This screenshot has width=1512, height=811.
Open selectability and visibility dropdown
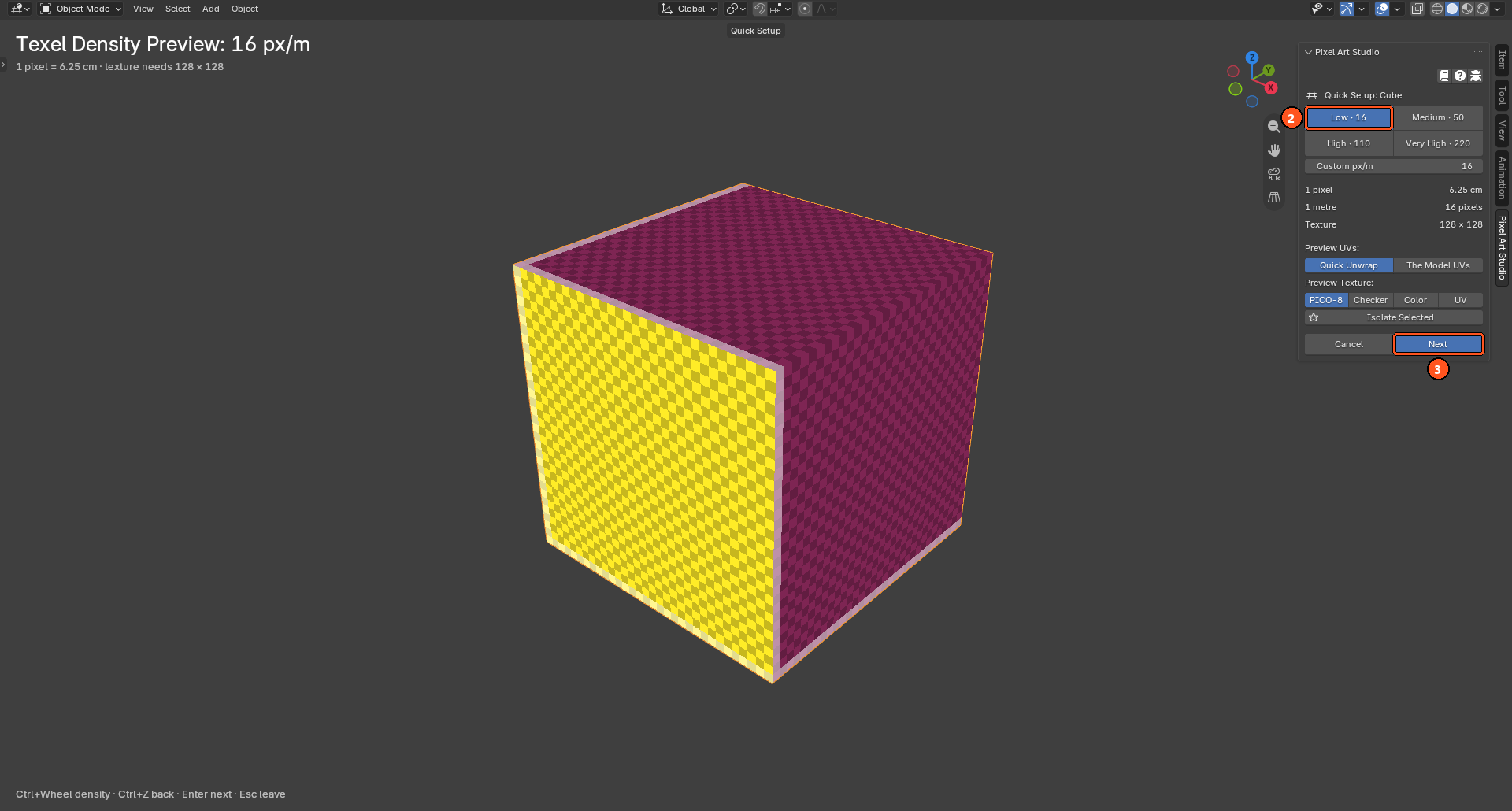pyautogui.click(x=1321, y=9)
